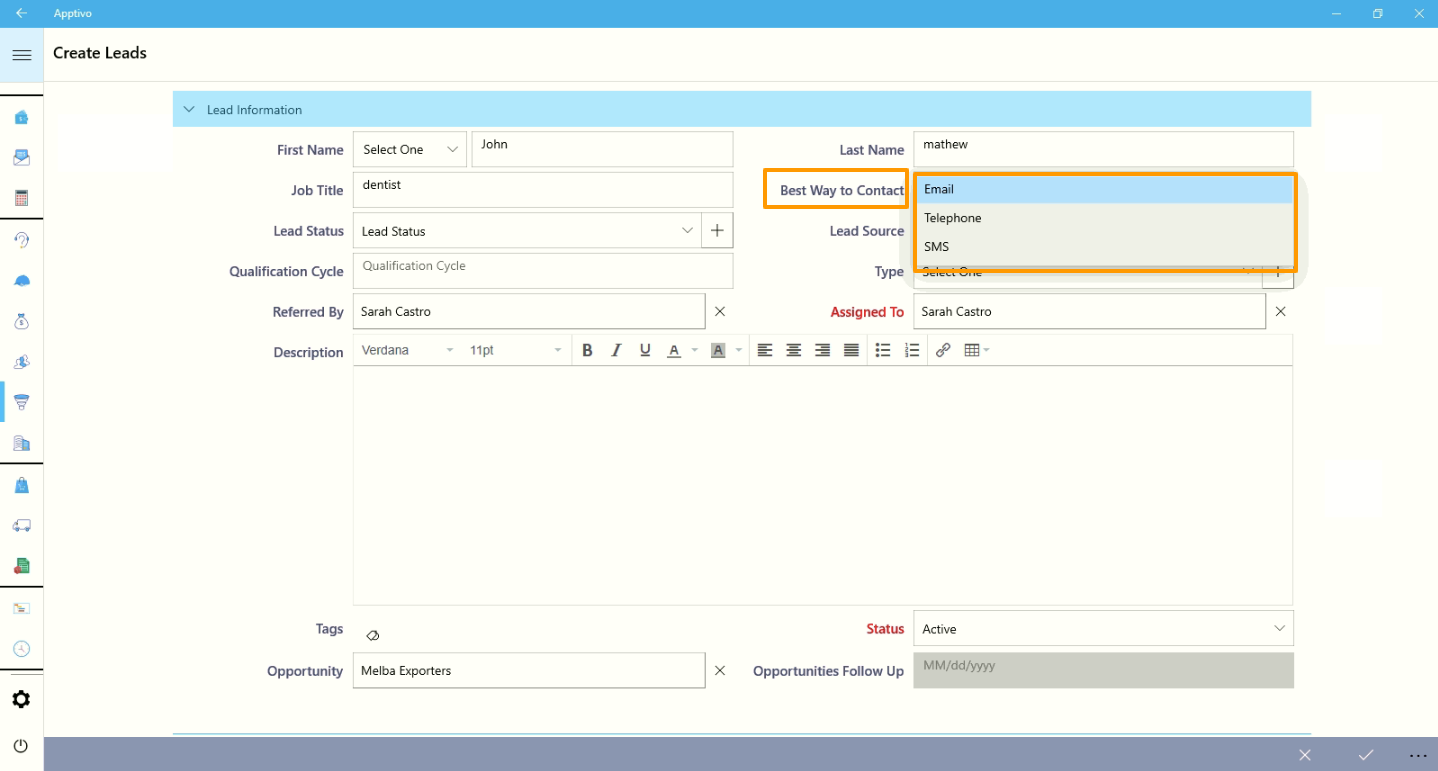
Task: Expand the Status dropdown showing Active
Action: coord(1102,629)
